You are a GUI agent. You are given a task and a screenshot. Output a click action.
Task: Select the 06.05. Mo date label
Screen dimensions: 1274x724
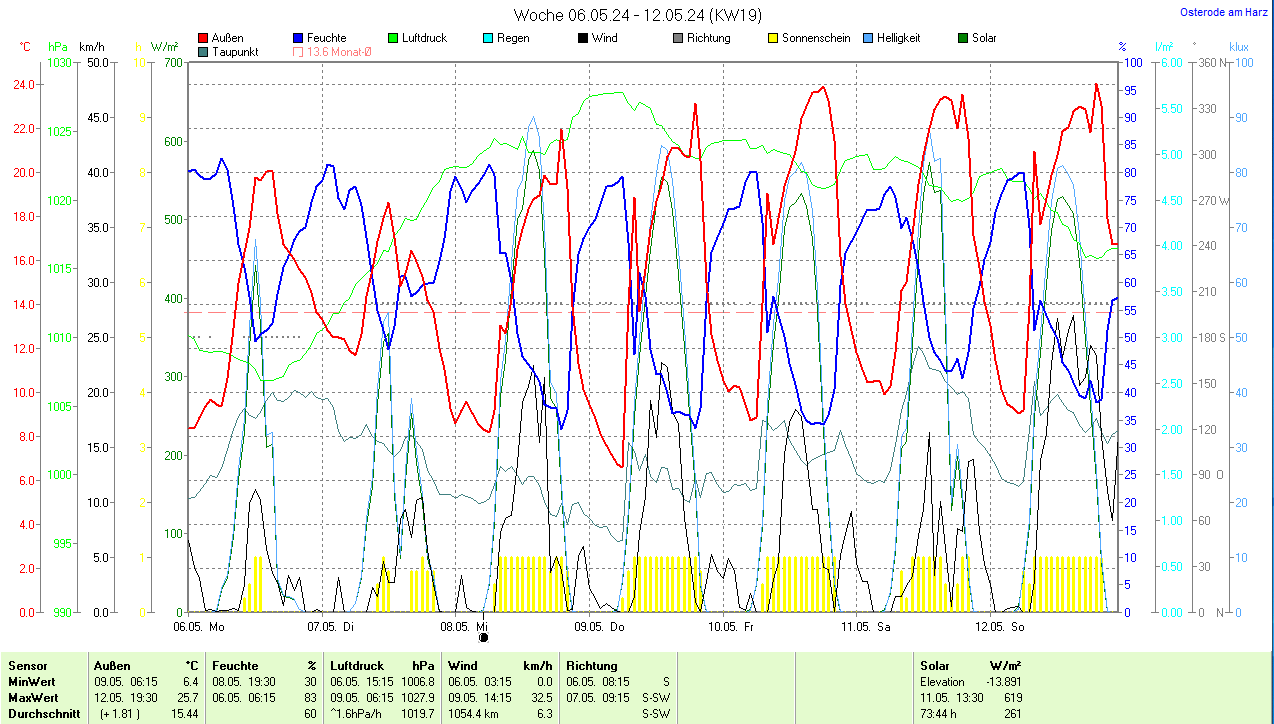tap(199, 626)
